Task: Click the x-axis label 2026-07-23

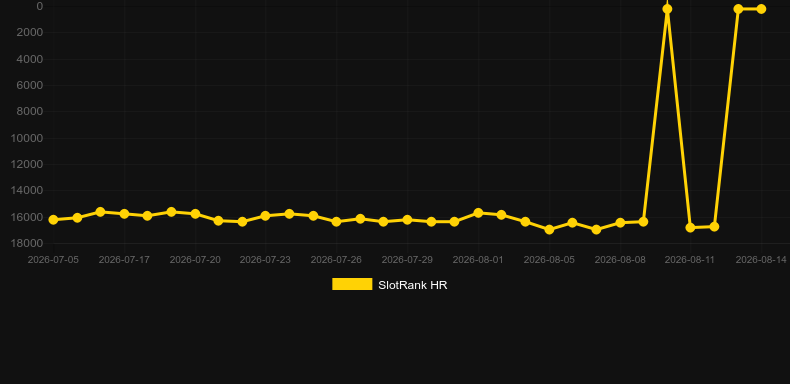Action: (x=265, y=260)
